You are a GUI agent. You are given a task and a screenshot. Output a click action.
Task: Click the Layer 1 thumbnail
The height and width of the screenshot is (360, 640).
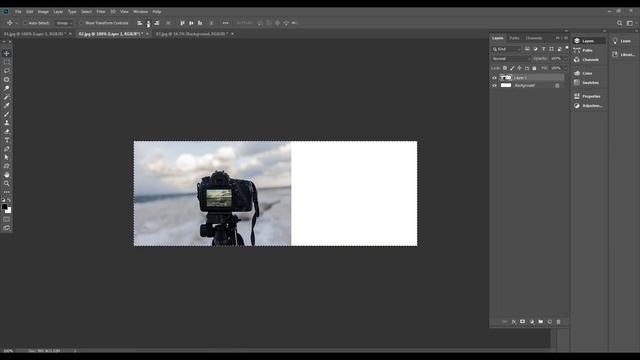point(506,78)
